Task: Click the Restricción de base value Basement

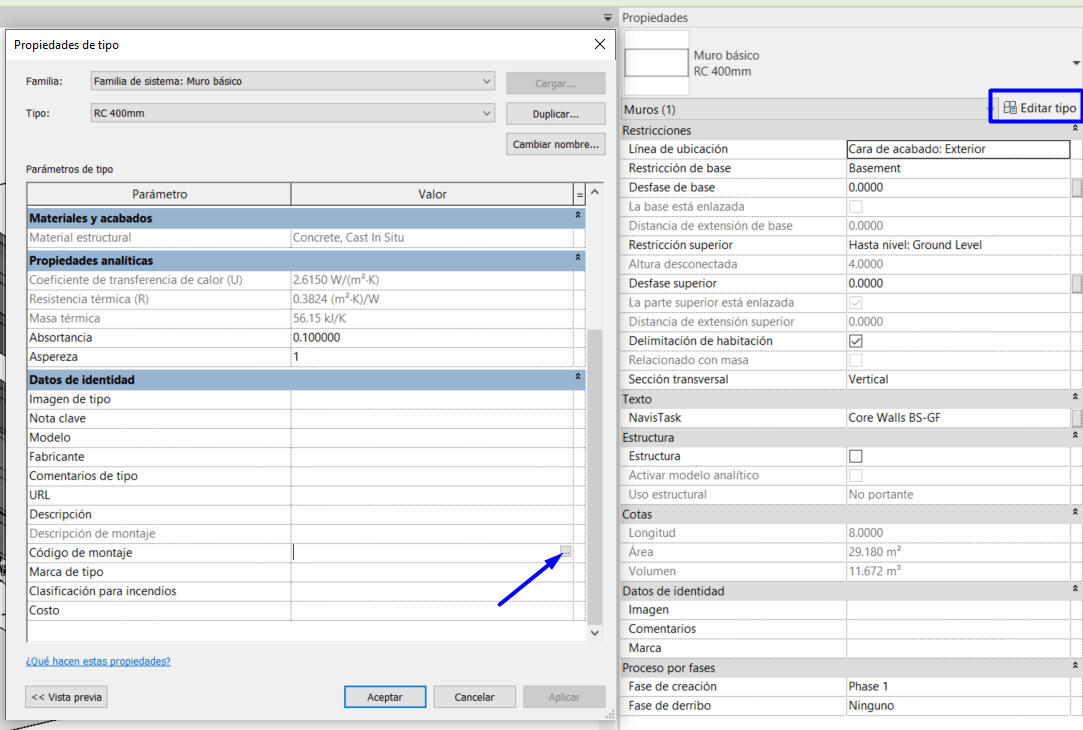Action: coord(958,169)
